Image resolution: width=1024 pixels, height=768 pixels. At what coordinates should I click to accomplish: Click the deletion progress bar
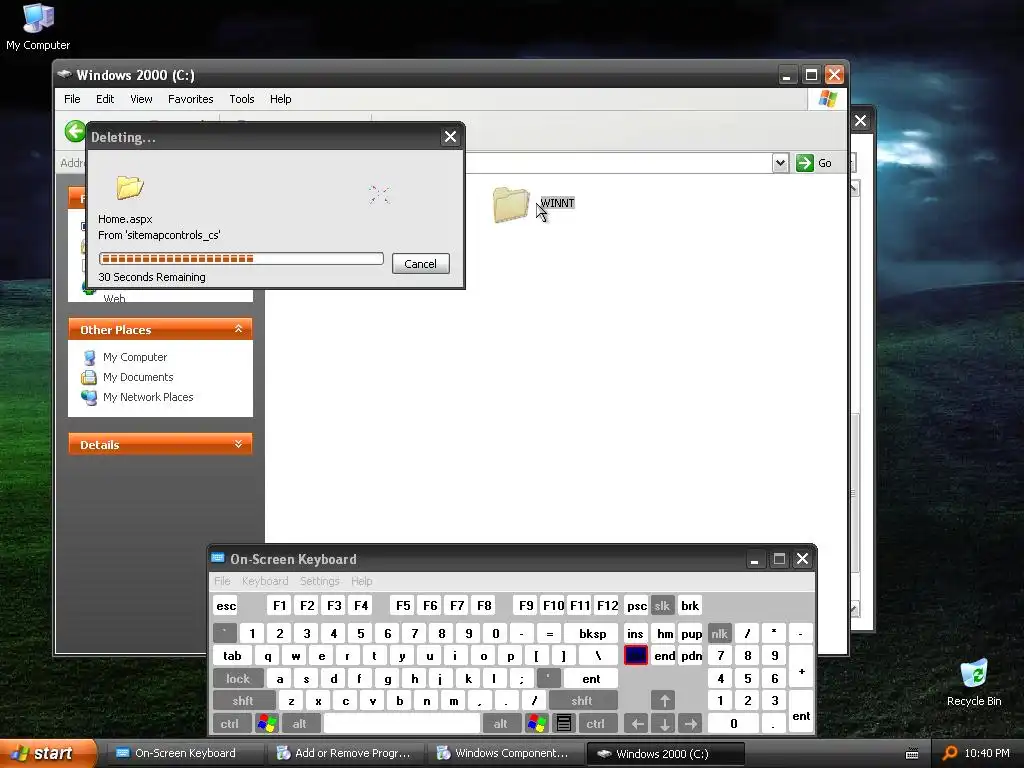point(241,259)
